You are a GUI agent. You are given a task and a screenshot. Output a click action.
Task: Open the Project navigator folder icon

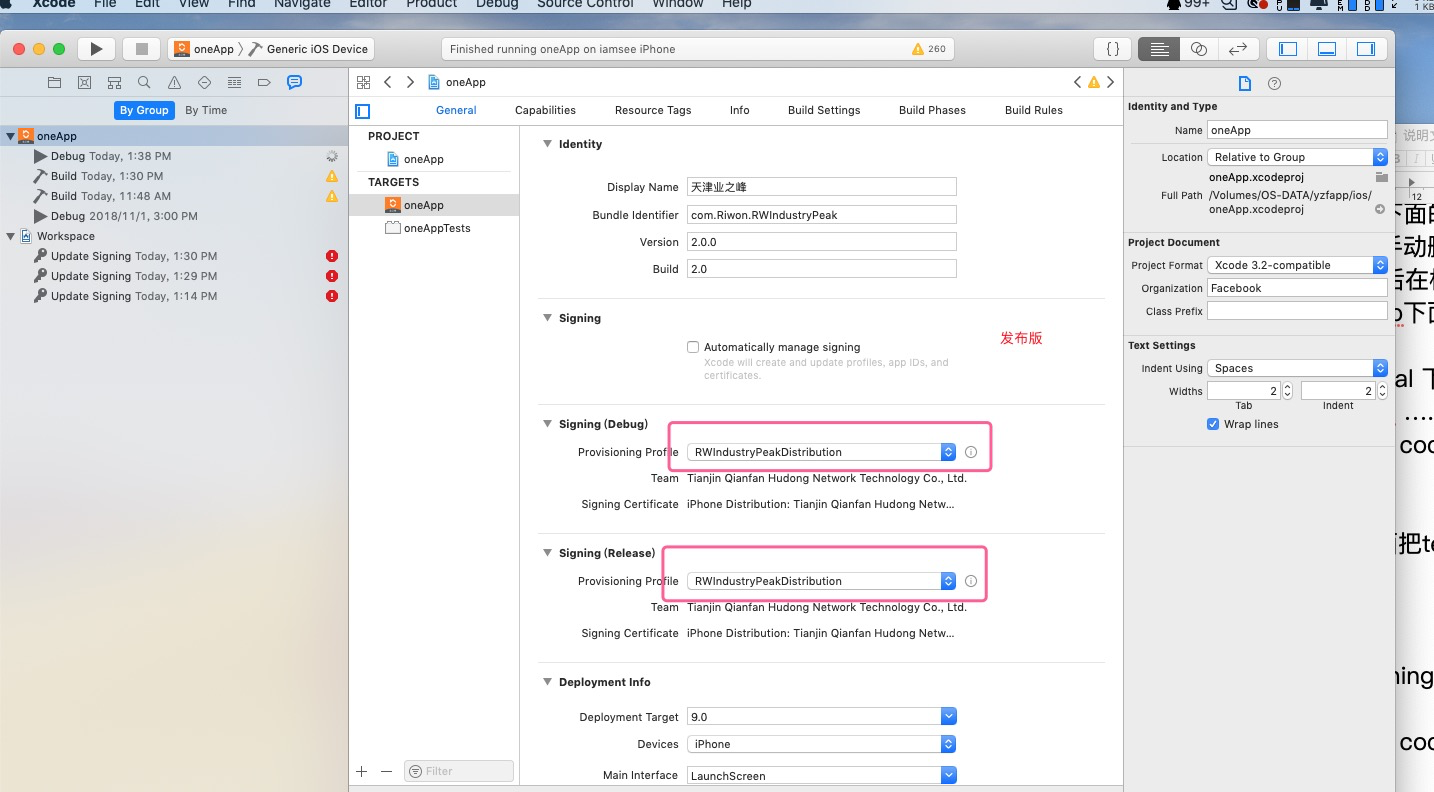pyautogui.click(x=54, y=82)
